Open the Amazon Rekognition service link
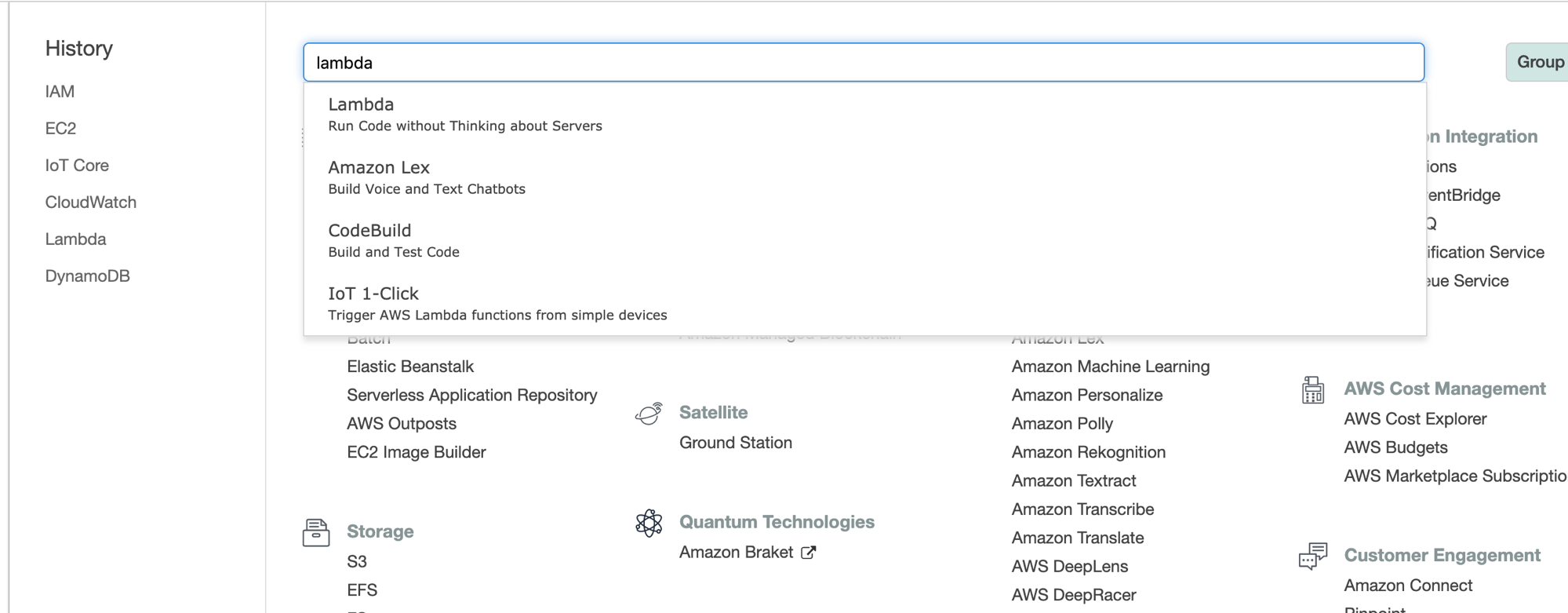 coord(1089,452)
